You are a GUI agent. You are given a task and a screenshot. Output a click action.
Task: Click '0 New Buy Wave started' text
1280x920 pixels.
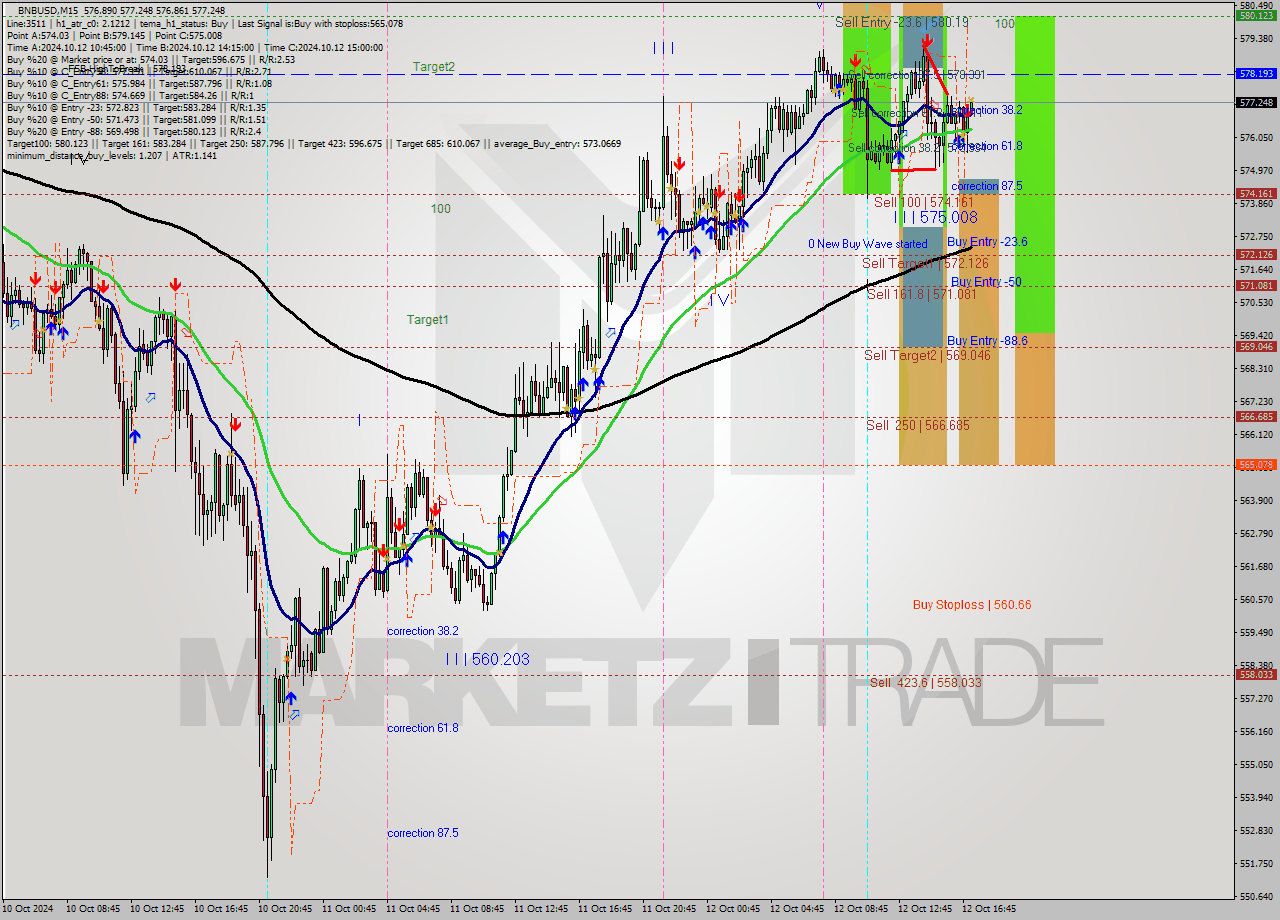click(868, 244)
